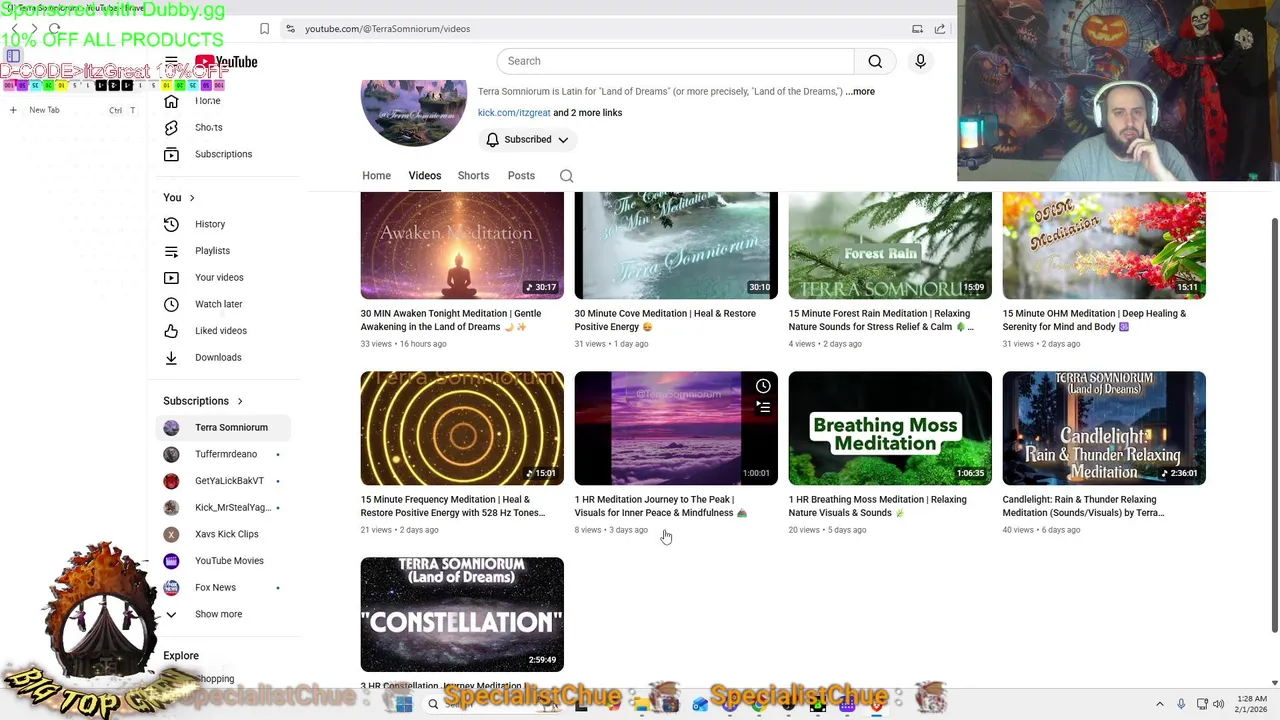Switch to the channel Home tab
The image size is (1280, 720).
point(376,176)
